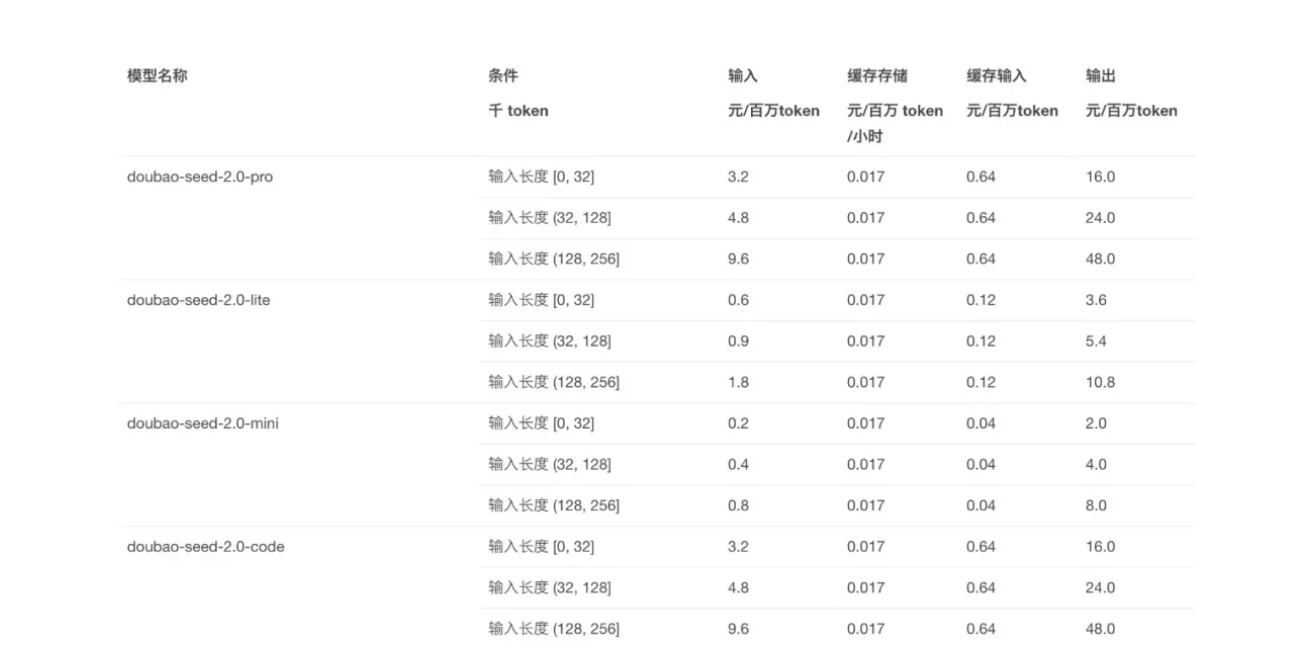The width and height of the screenshot is (1316, 662).
Task: Select output price 16.0 in doubao-seed-2.0-pro row
Action: pyautogui.click(x=1100, y=177)
